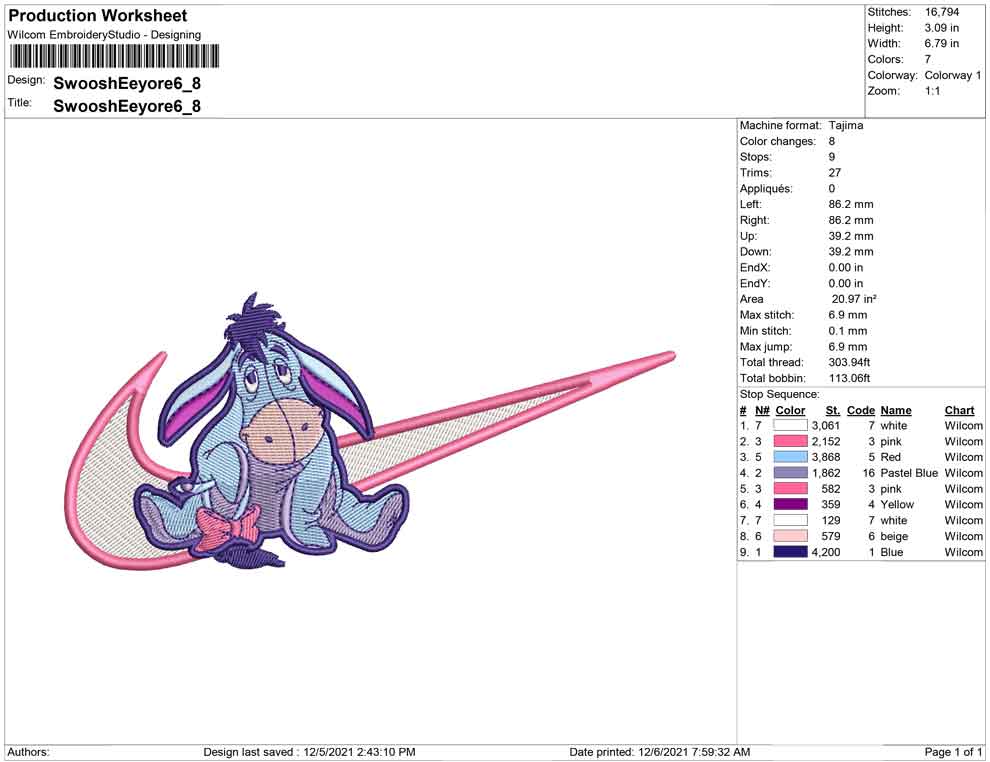Click the Machine format value 'Tajima'
The image size is (990, 762).
pyautogui.click(x=846, y=125)
